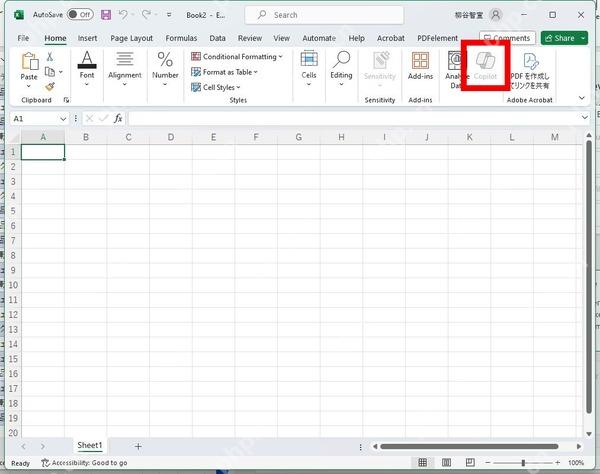Click the Undo arrow icon

[x=123, y=15]
